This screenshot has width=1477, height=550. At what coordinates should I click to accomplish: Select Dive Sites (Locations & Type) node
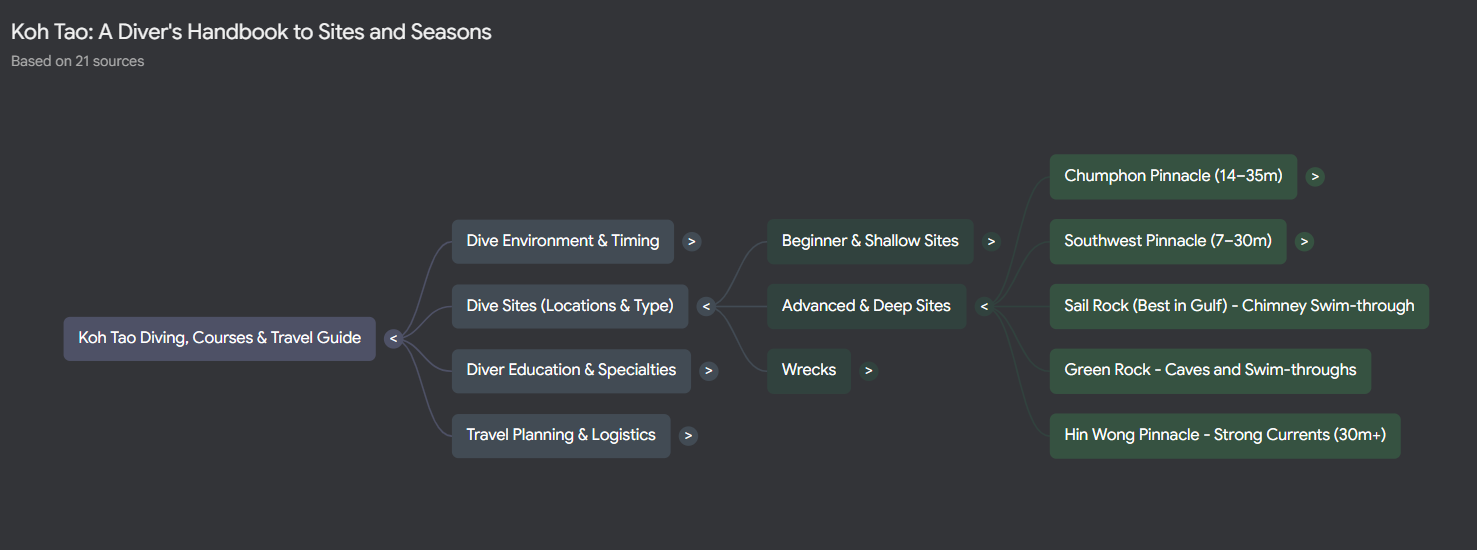(x=569, y=306)
